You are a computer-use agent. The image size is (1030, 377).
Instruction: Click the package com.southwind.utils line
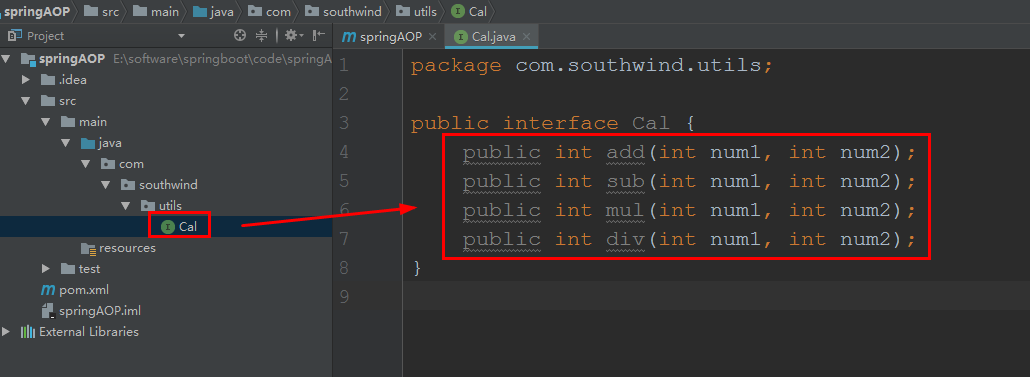[x=592, y=66]
